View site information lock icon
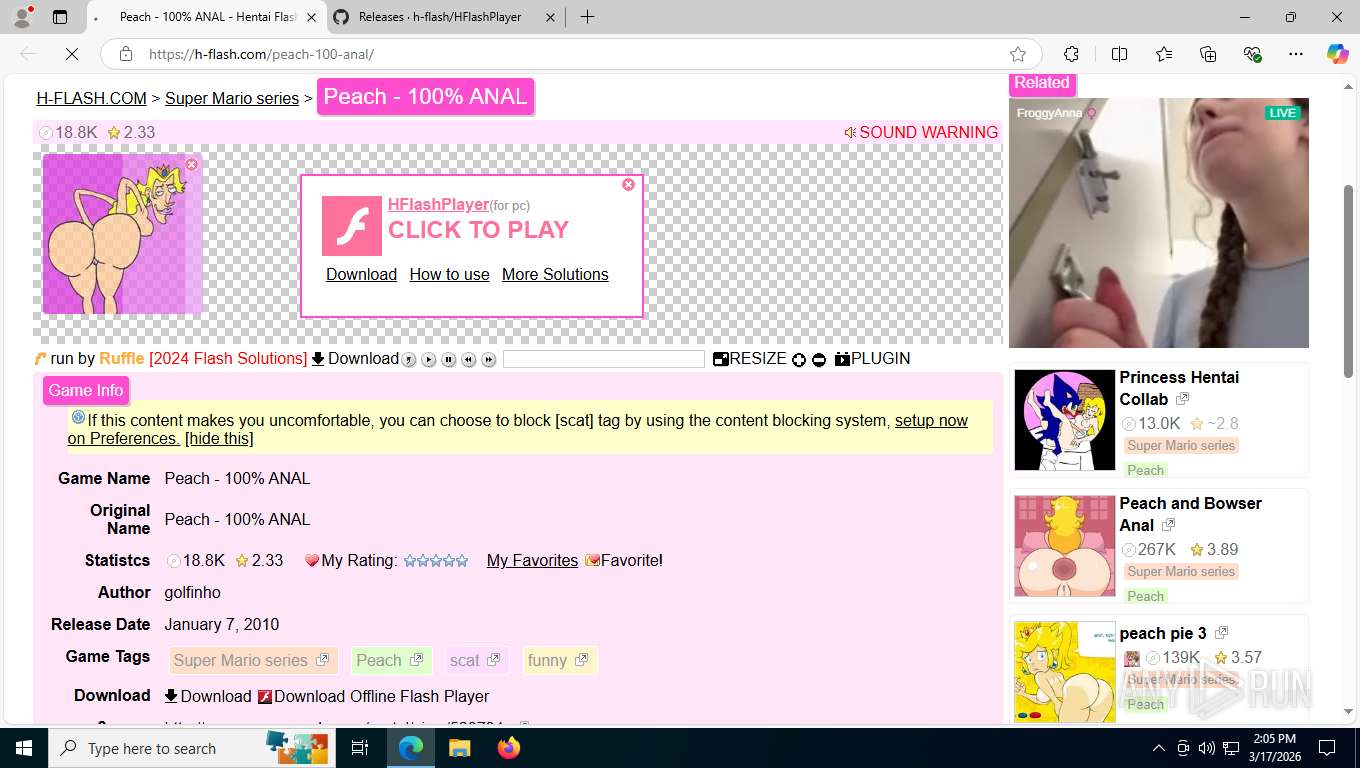The height and width of the screenshot is (768, 1360). (x=126, y=54)
